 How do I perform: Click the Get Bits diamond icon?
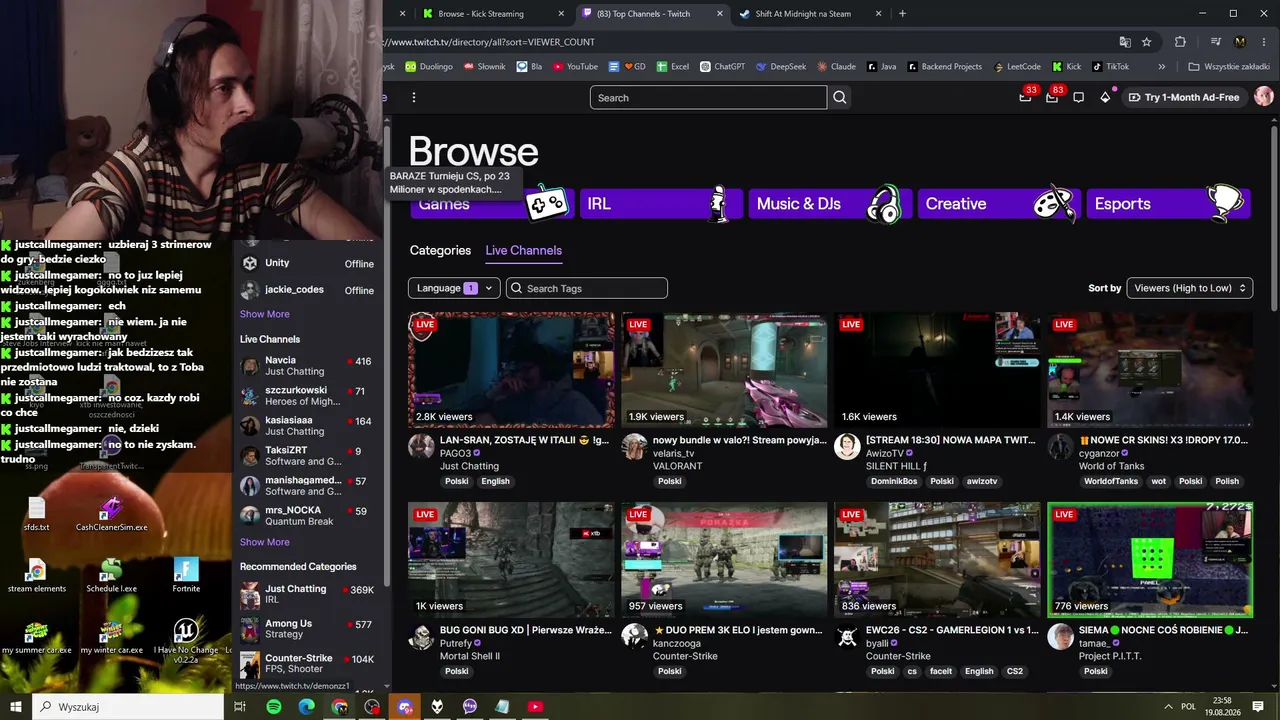(1105, 97)
